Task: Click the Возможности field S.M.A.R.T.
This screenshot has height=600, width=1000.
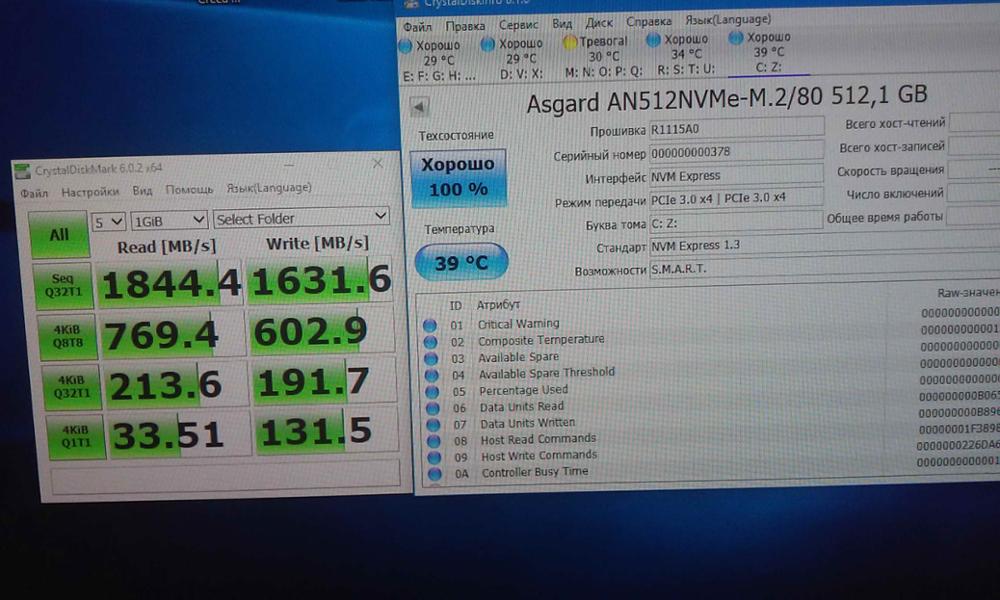Action: (825, 268)
